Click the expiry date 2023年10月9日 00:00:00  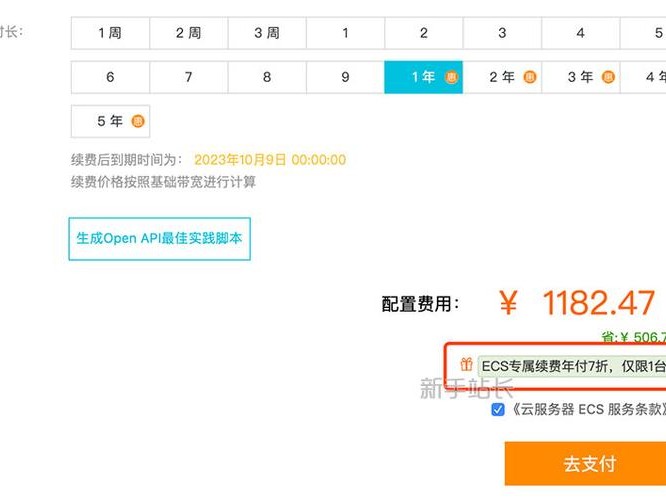pos(270,160)
